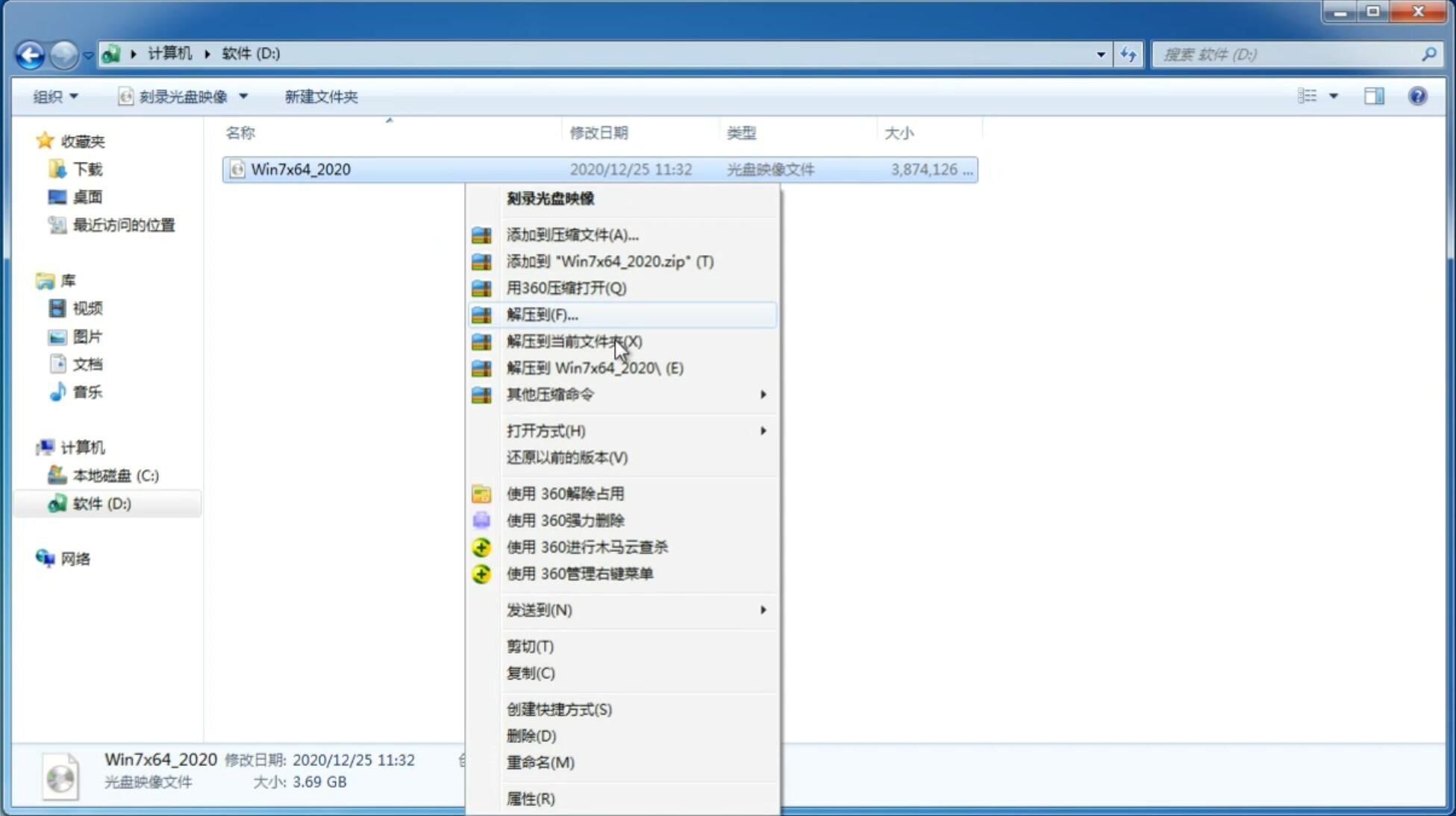Click 属性 context menu option
This screenshot has height=816, width=1456.
[x=529, y=798]
